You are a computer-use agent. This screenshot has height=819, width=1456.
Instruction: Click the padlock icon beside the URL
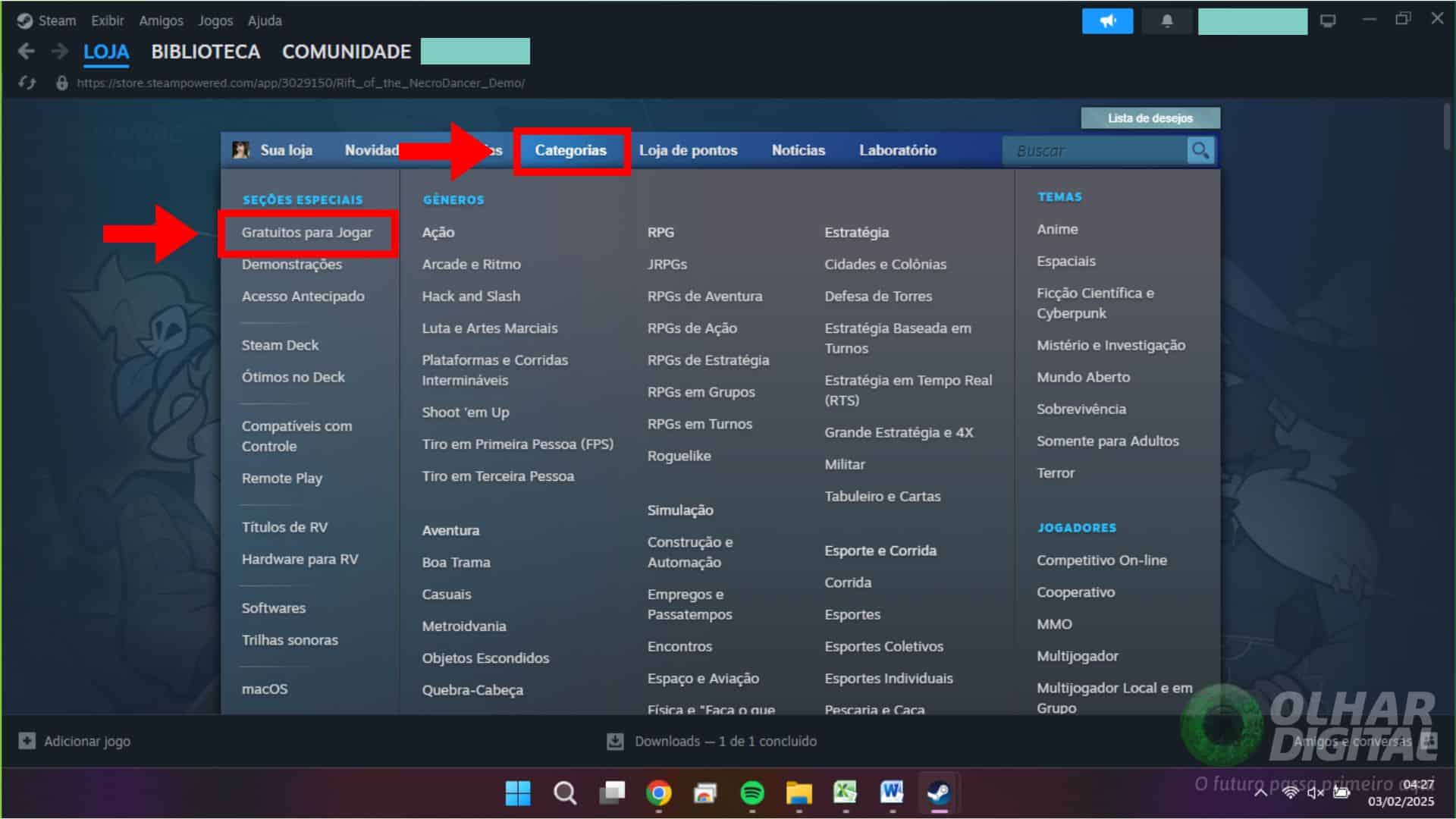(62, 83)
